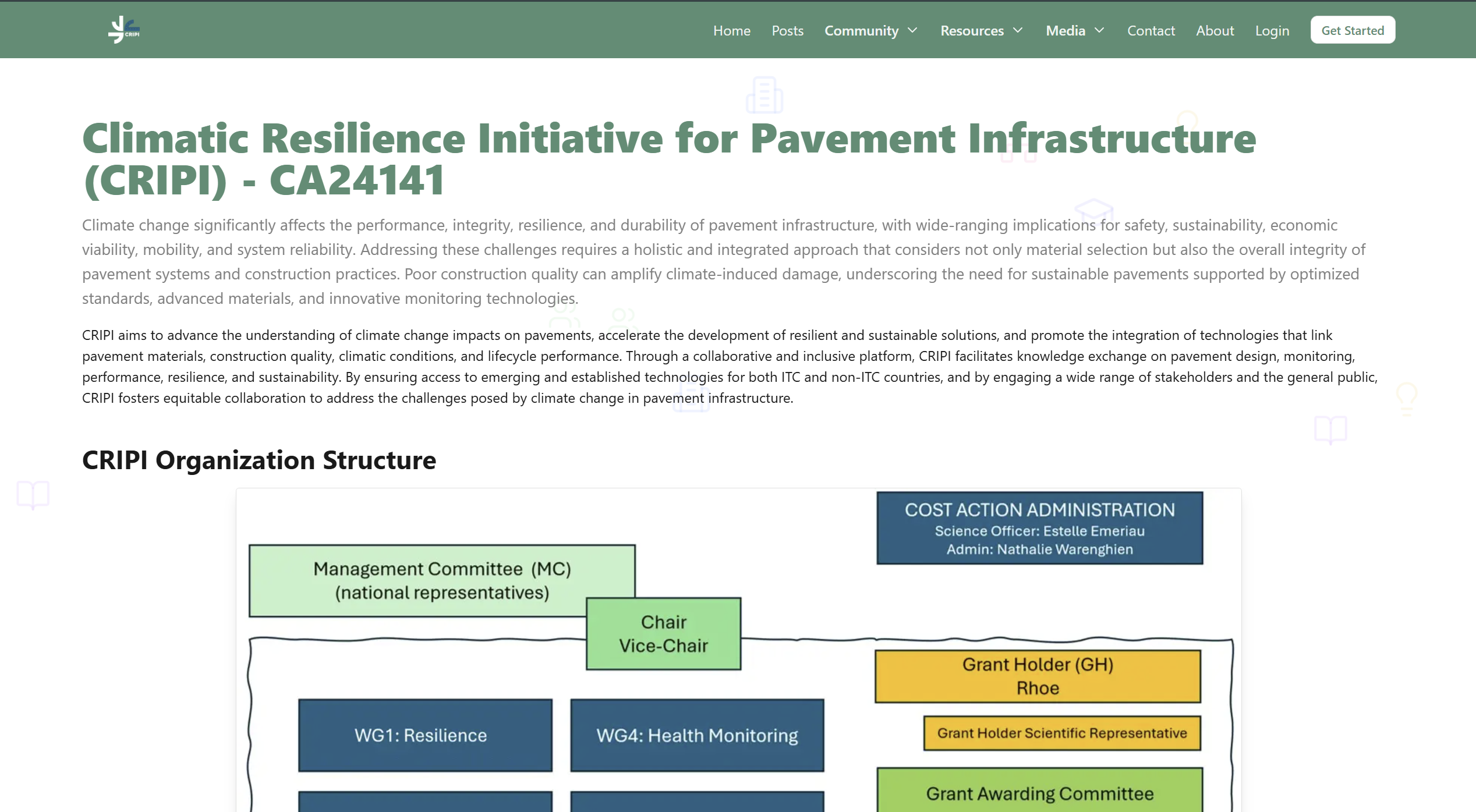Click the About navigation link
Screen dimensions: 1476x812
coord(1215,31)
